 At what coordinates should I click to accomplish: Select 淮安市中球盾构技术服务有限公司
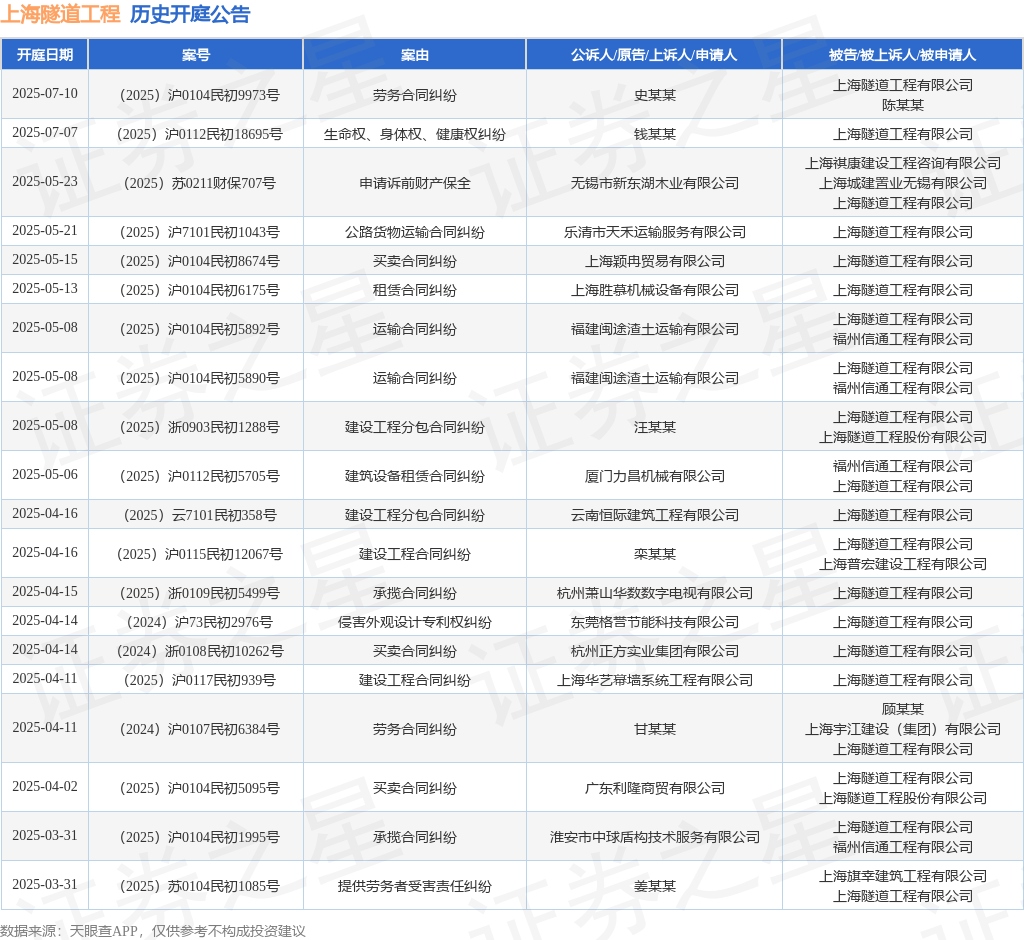click(654, 837)
